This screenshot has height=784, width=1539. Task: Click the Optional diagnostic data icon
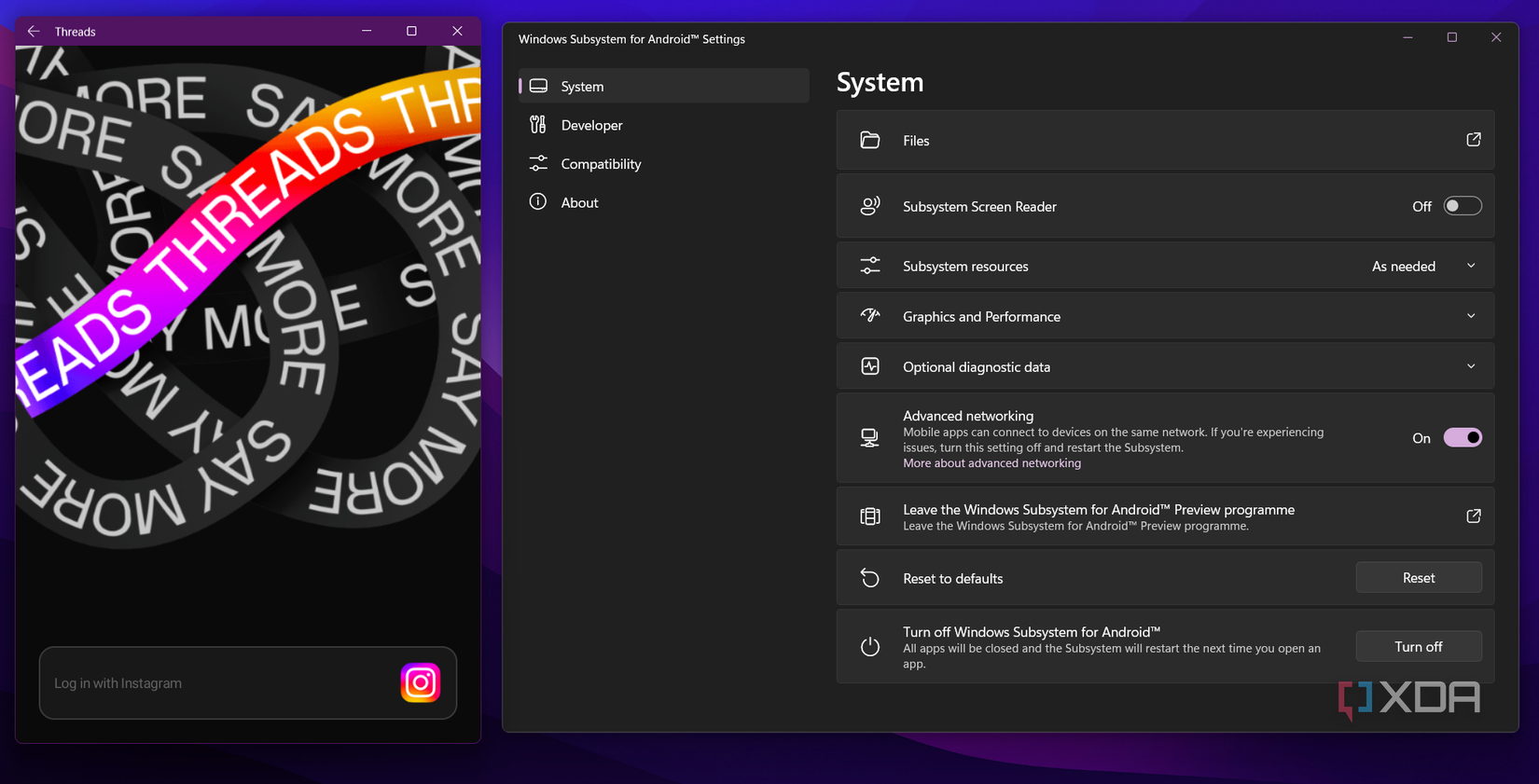coord(870,366)
